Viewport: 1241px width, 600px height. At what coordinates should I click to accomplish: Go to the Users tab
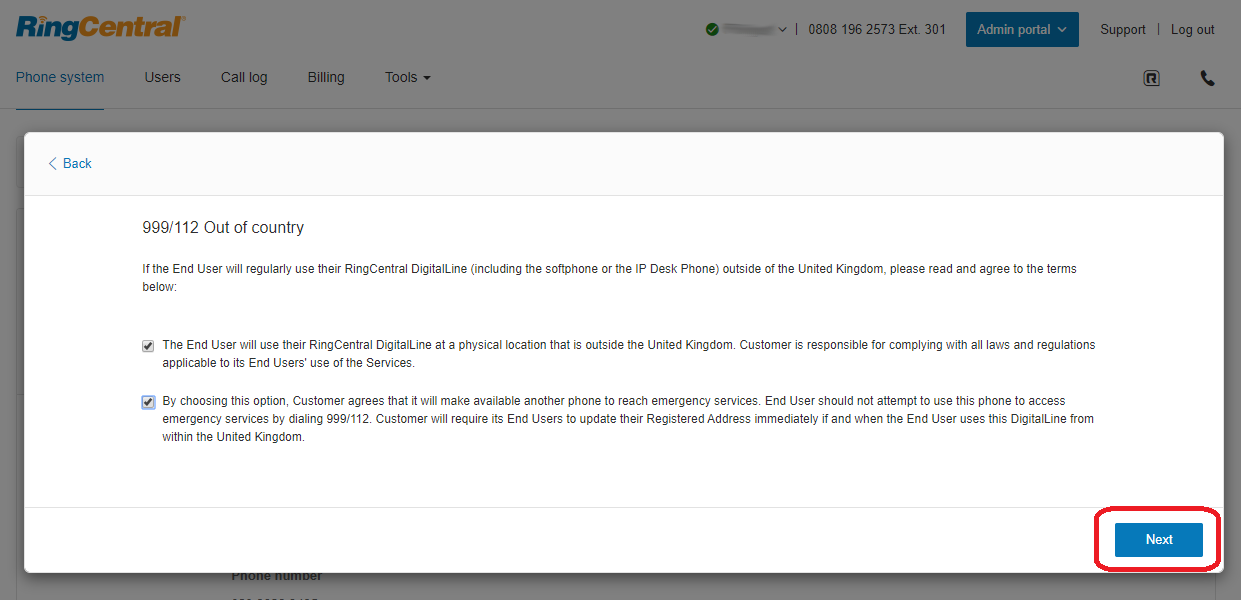coord(162,78)
